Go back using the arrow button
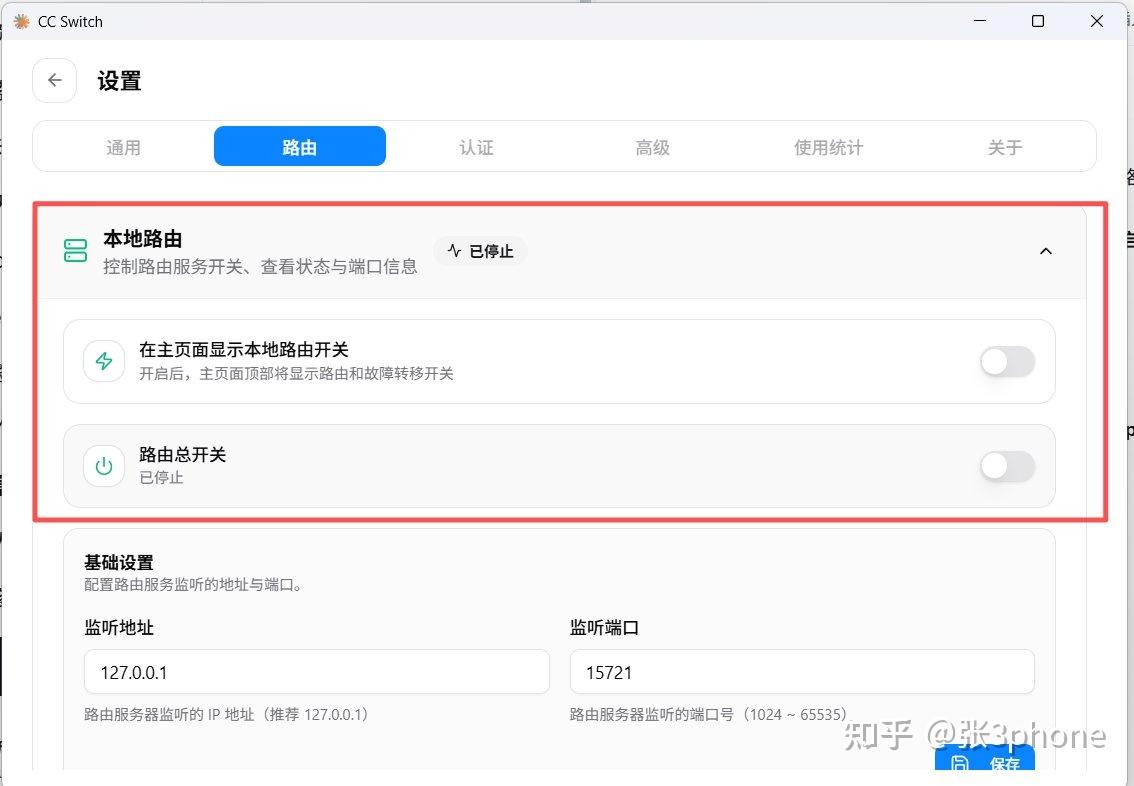 click(54, 80)
